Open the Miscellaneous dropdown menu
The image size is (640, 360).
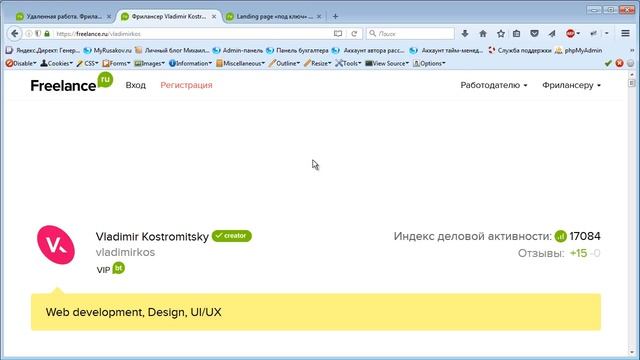(x=240, y=63)
